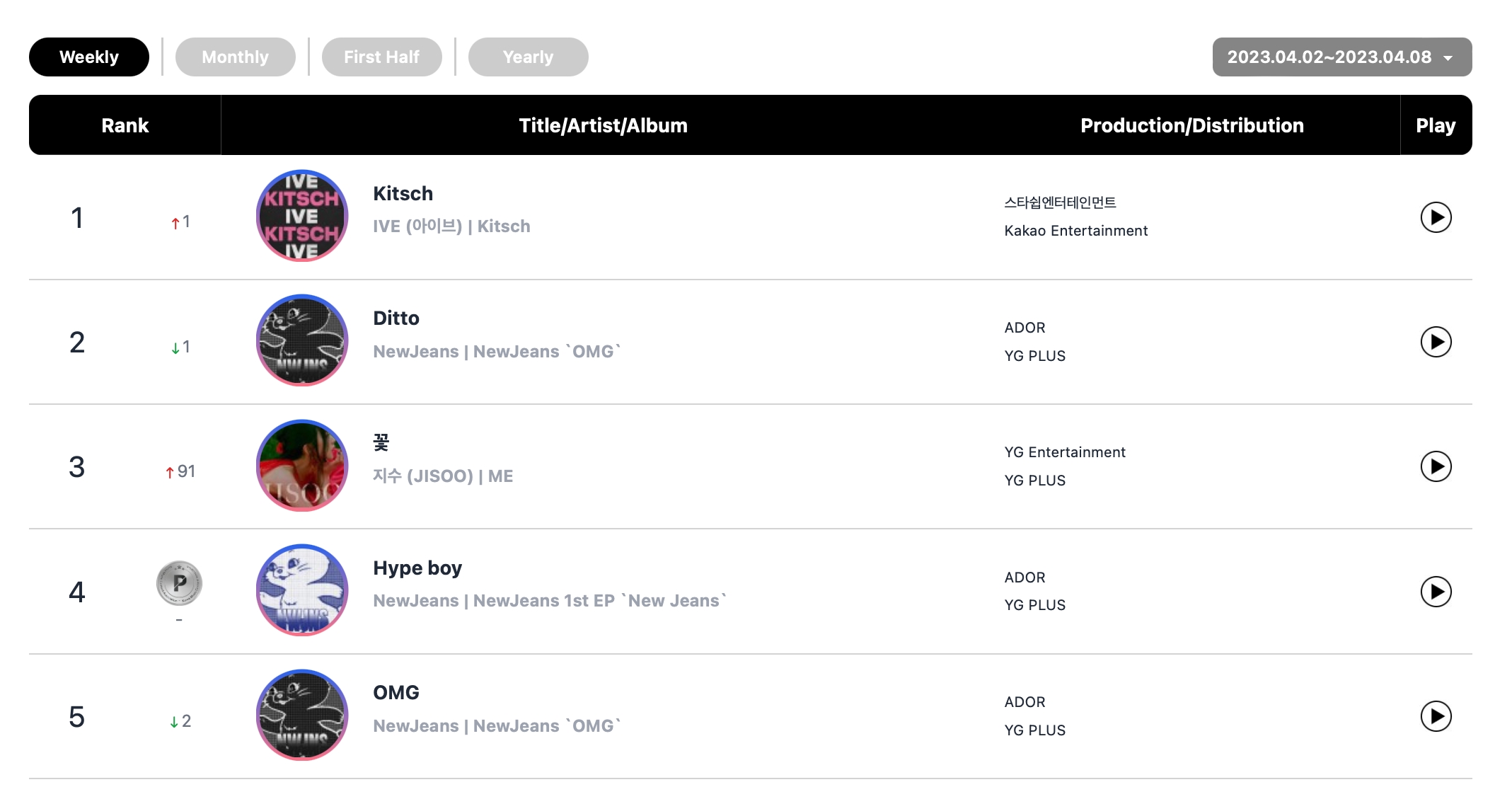Play OMG by NewJeans

pos(1436,716)
